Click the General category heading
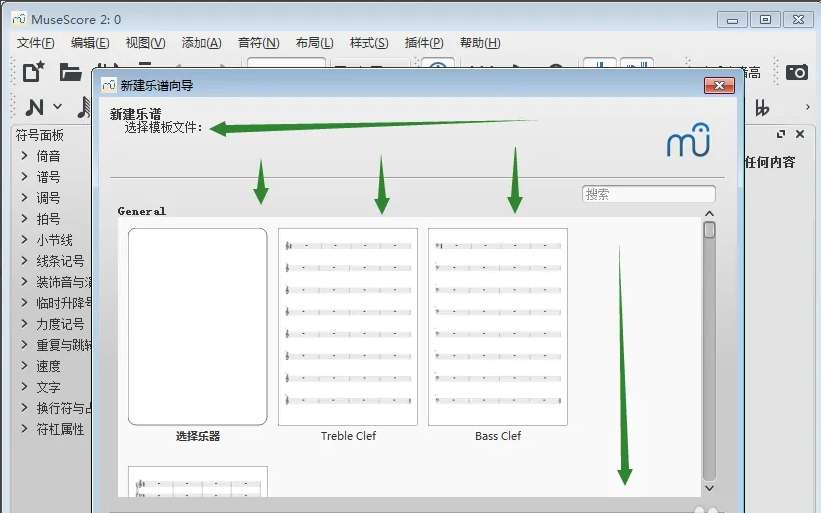The width and height of the screenshot is (821, 513). (141, 211)
